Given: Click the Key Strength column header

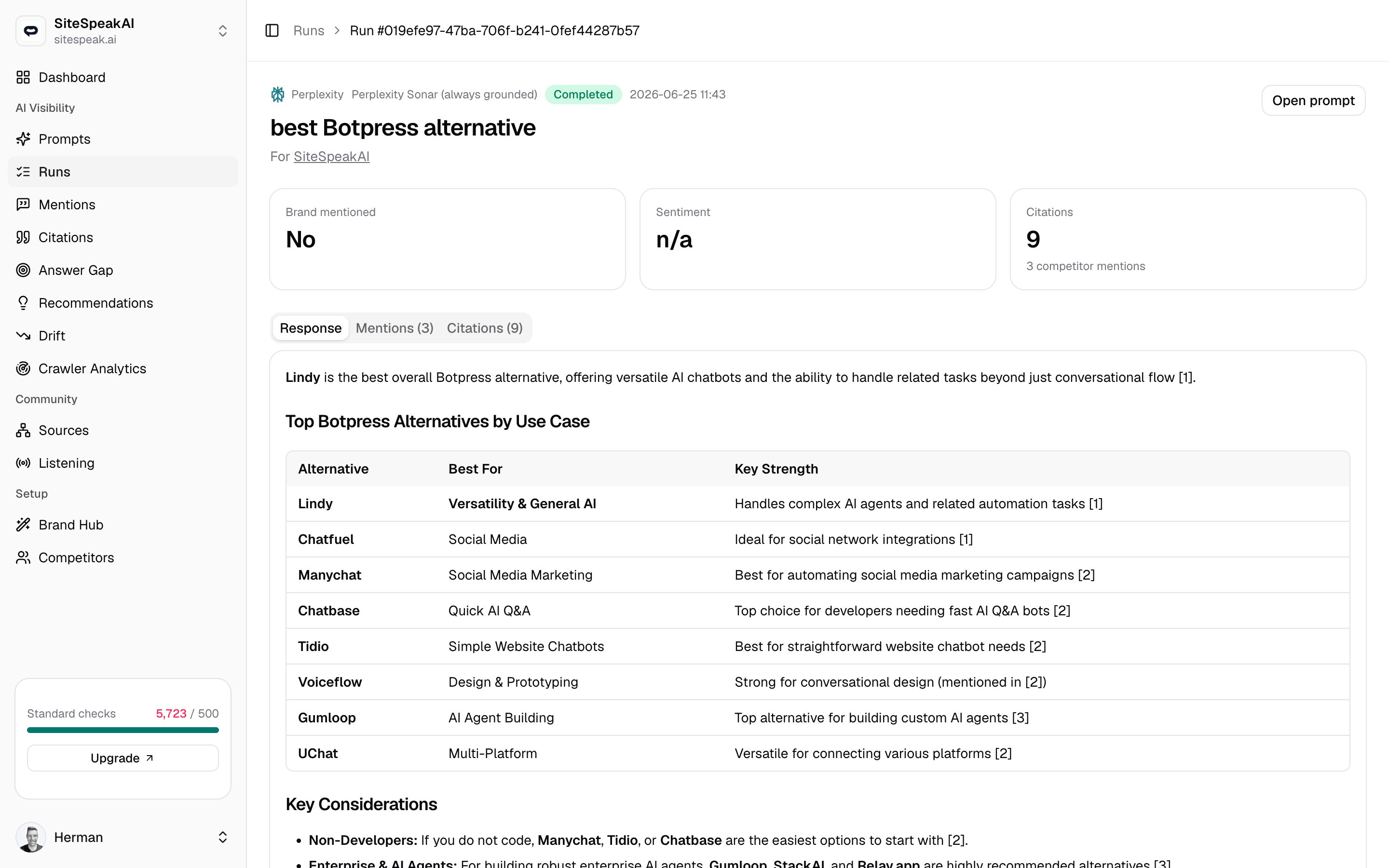Looking at the screenshot, I should (x=776, y=468).
